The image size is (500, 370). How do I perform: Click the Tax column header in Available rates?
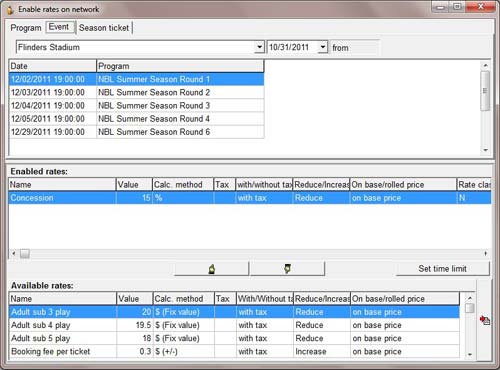coord(225,299)
